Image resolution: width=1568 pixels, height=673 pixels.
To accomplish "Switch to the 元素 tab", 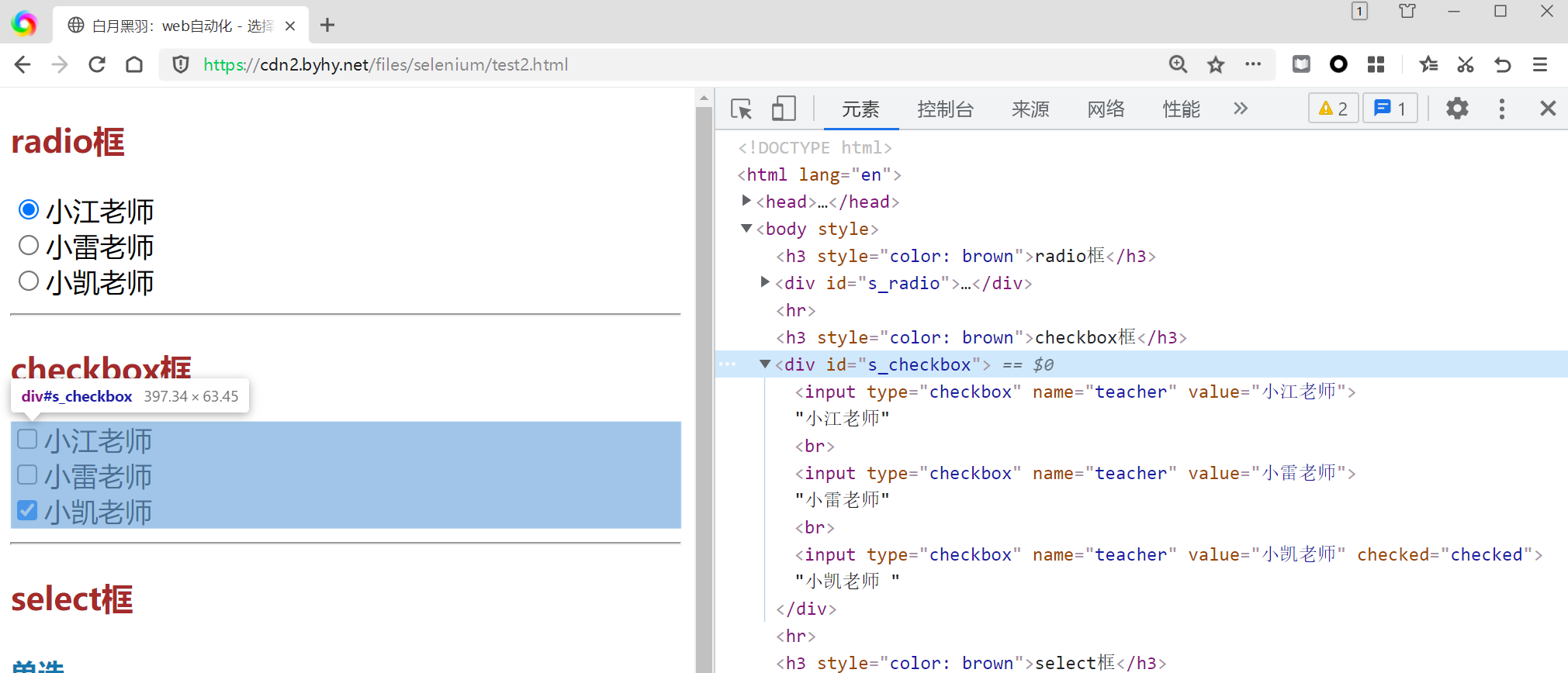I will point(860,109).
